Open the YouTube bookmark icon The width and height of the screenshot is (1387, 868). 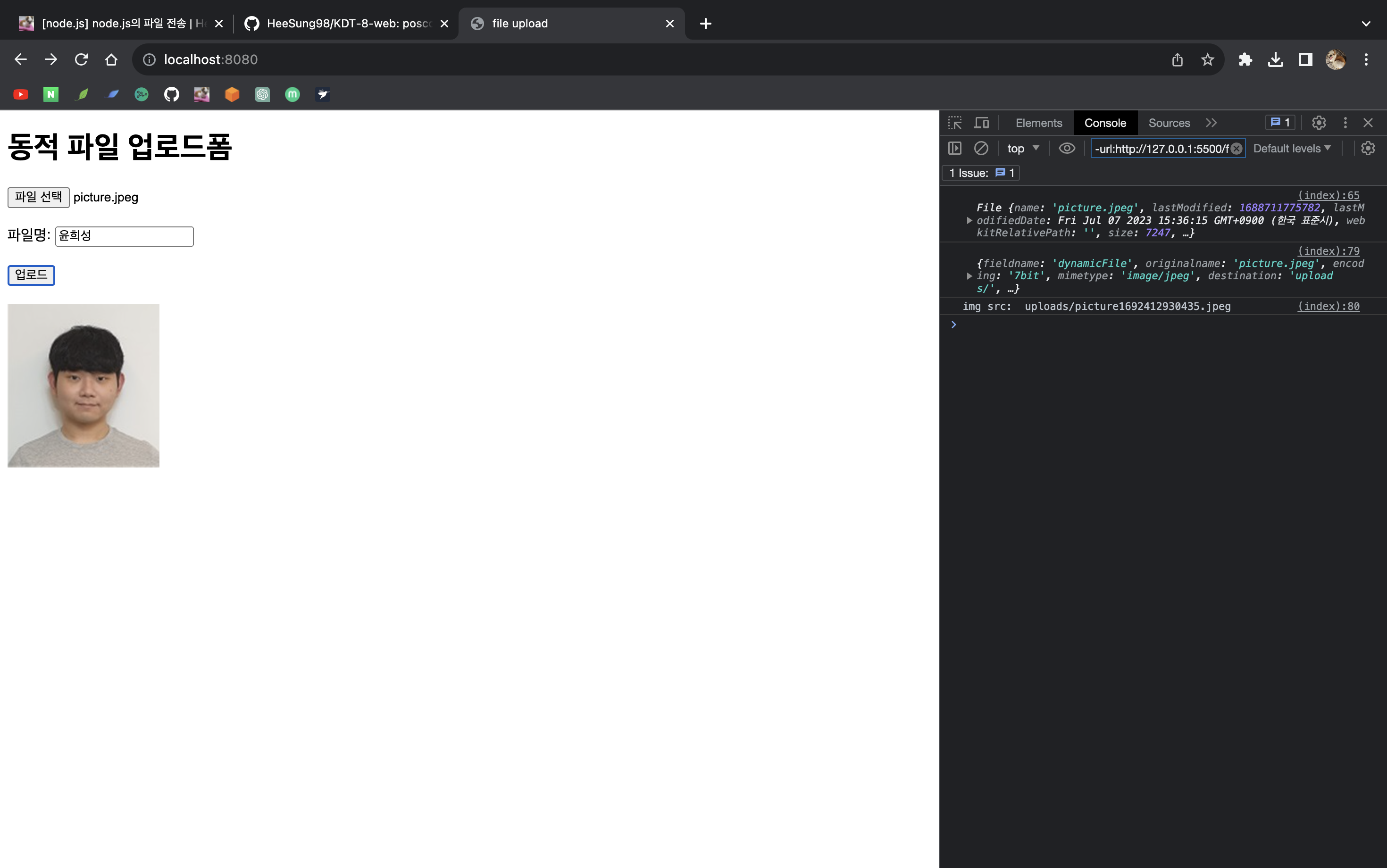(x=21, y=94)
